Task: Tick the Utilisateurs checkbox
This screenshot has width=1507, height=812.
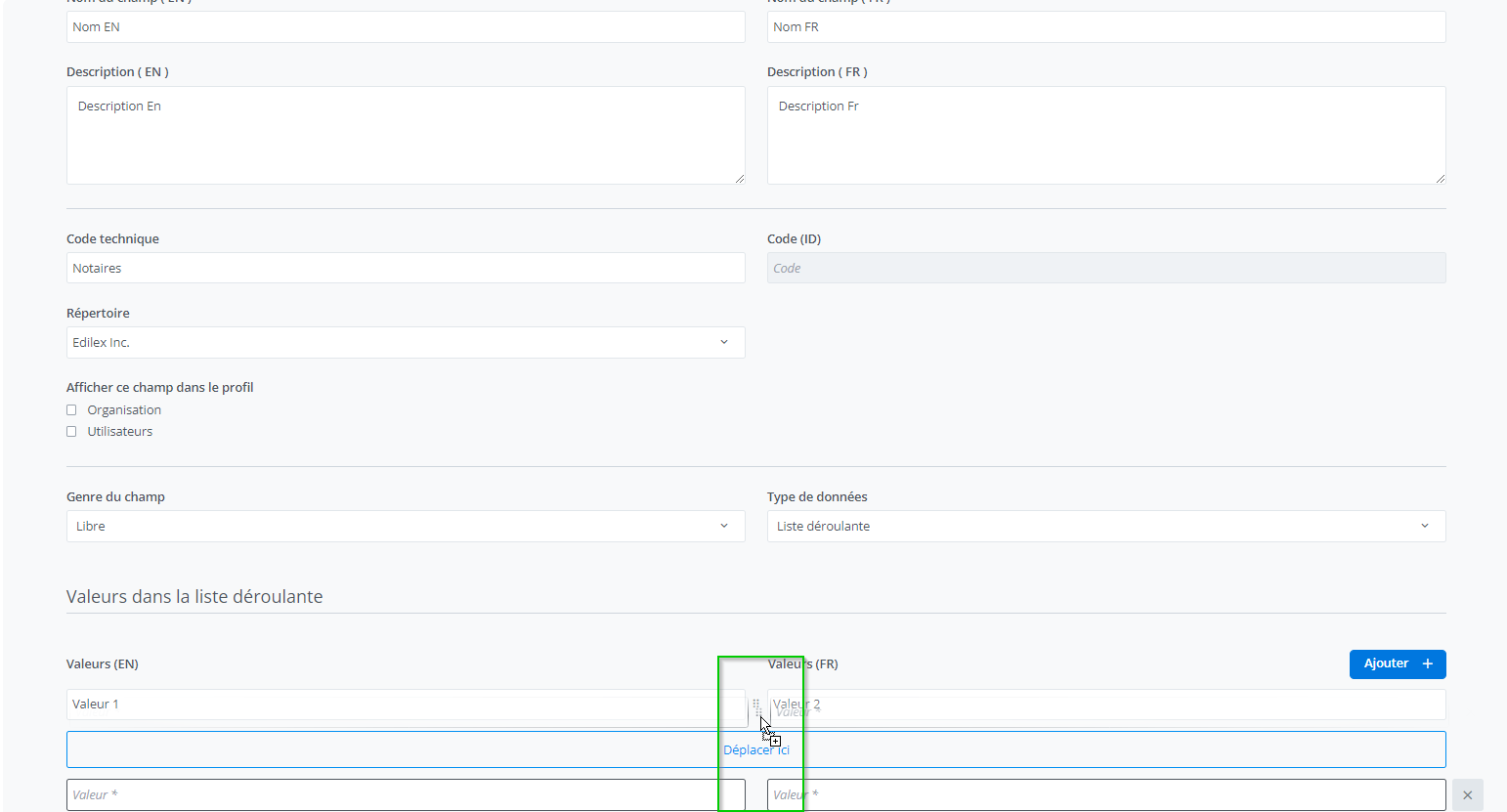Action: tap(71, 432)
